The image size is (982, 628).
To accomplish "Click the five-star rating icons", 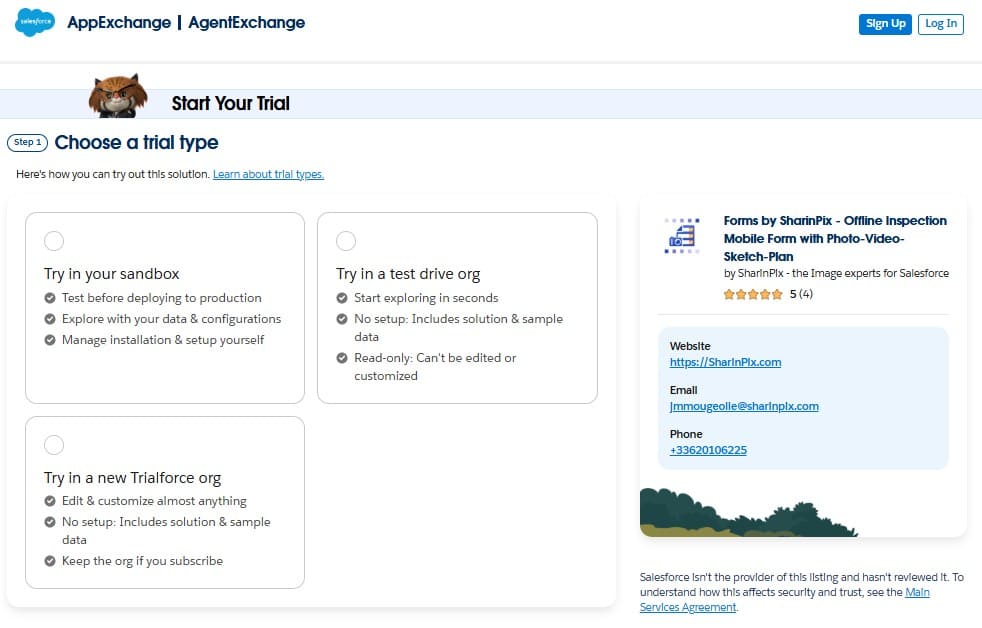I will click(x=753, y=294).
